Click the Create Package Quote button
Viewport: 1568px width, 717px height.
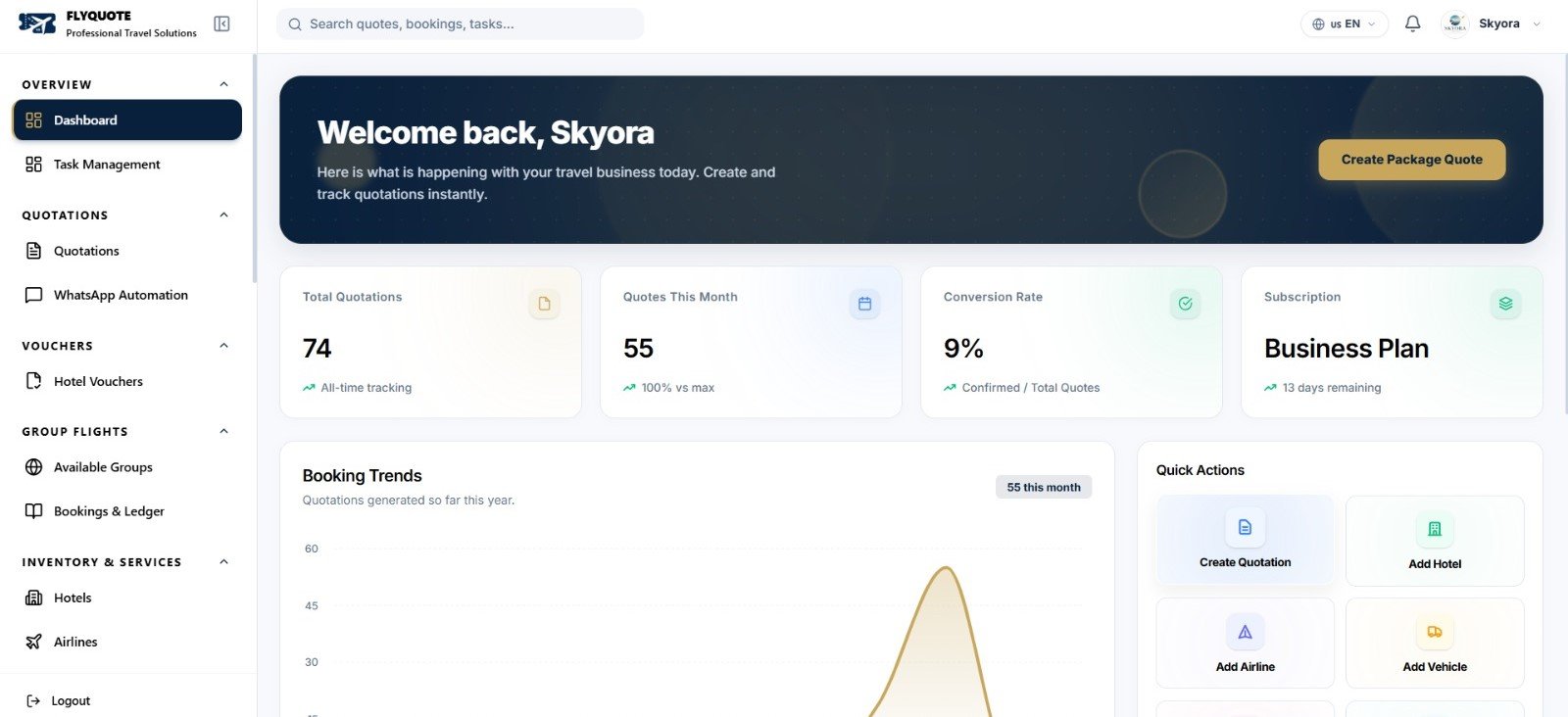coord(1411,160)
